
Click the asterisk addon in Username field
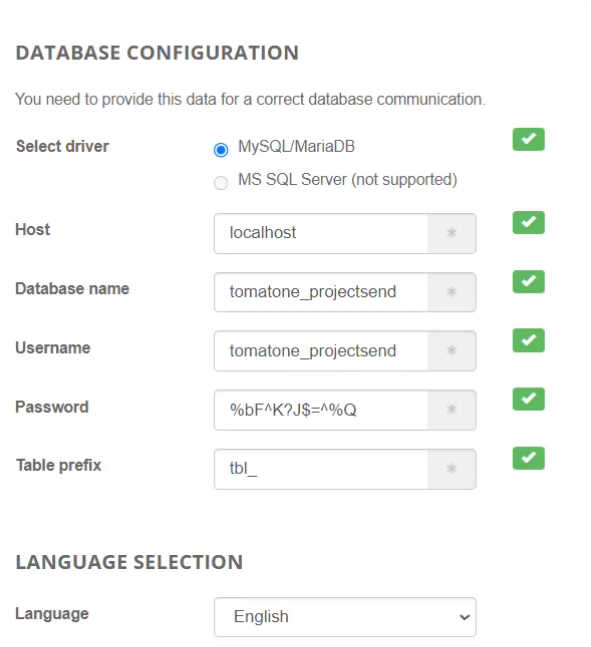[x=452, y=351]
